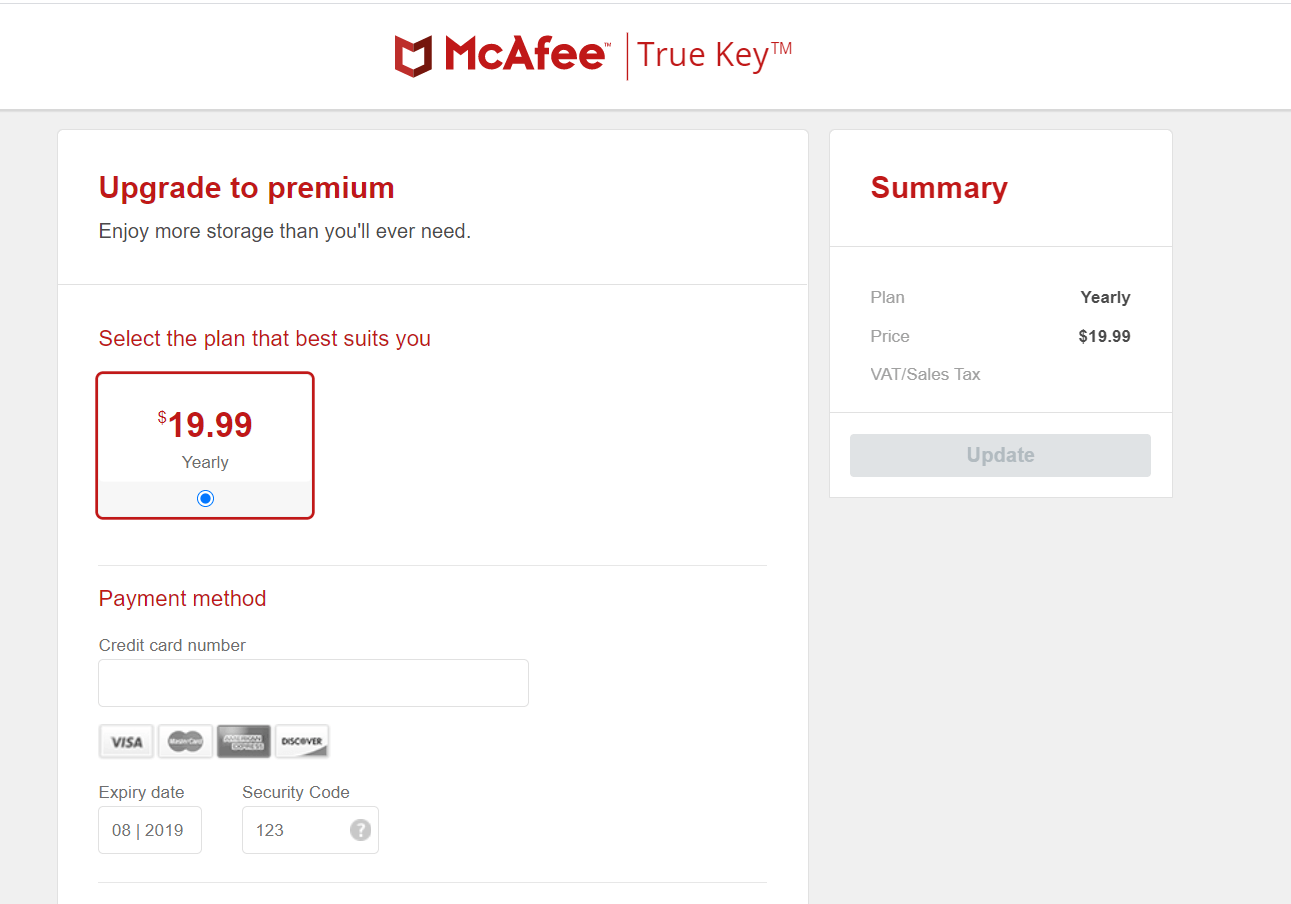This screenshot has width=1291, height=904.
Task: Click the Payment method section header
Action: click(x=182, y=598)
